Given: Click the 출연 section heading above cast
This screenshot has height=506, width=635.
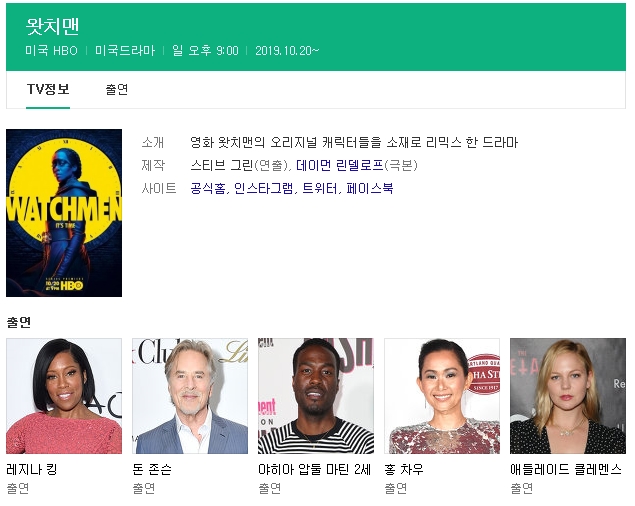Looking at the screenshot, I should 19,322.
